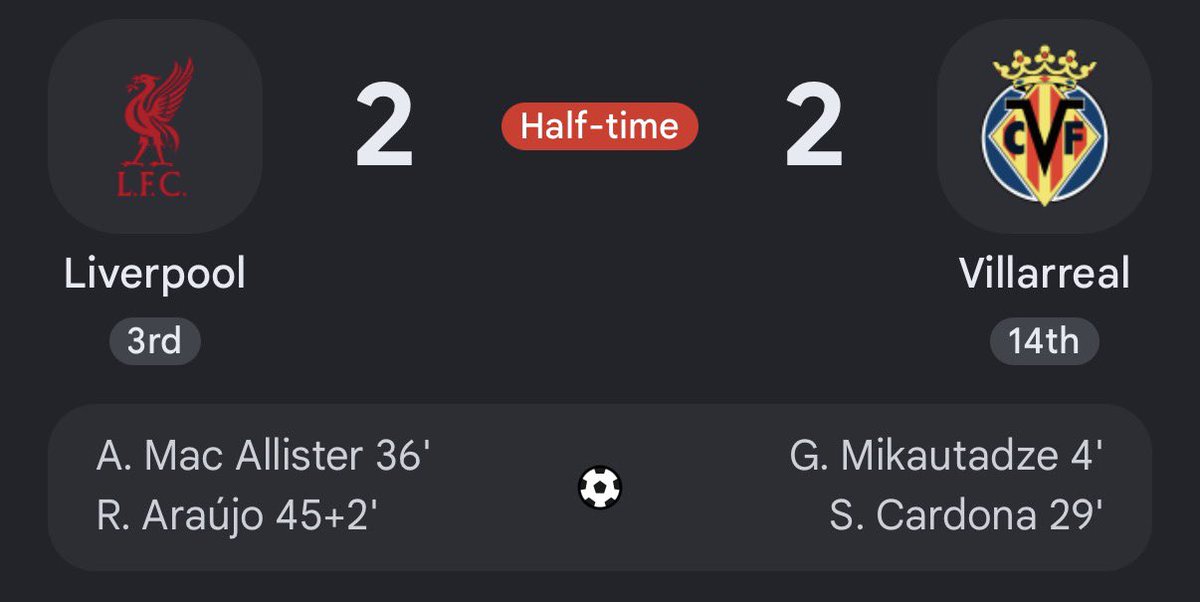Open the Villarreal club crest
Screen dimensions: 1200x602
(1044, 126)
